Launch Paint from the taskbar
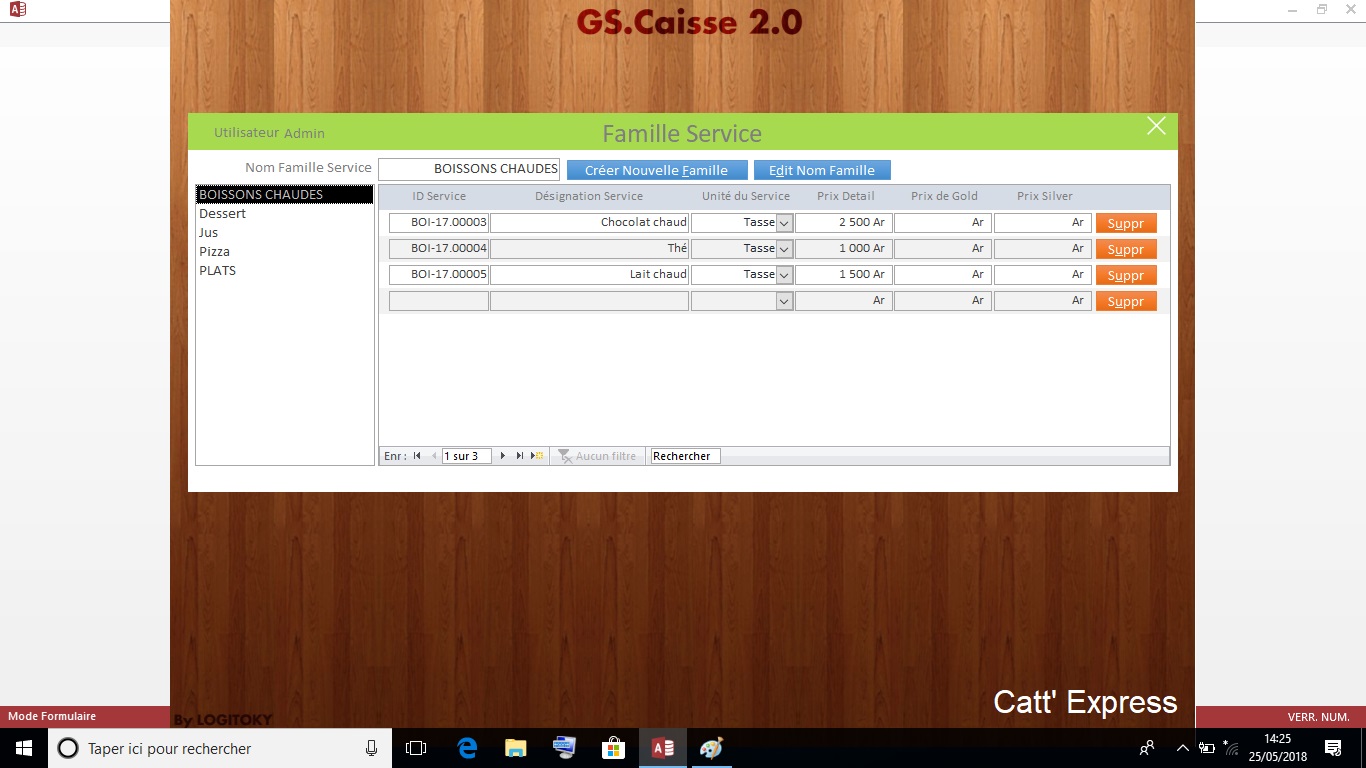Image resolution: width=1366 pixels, height=768 pixels. pos(710,748)
